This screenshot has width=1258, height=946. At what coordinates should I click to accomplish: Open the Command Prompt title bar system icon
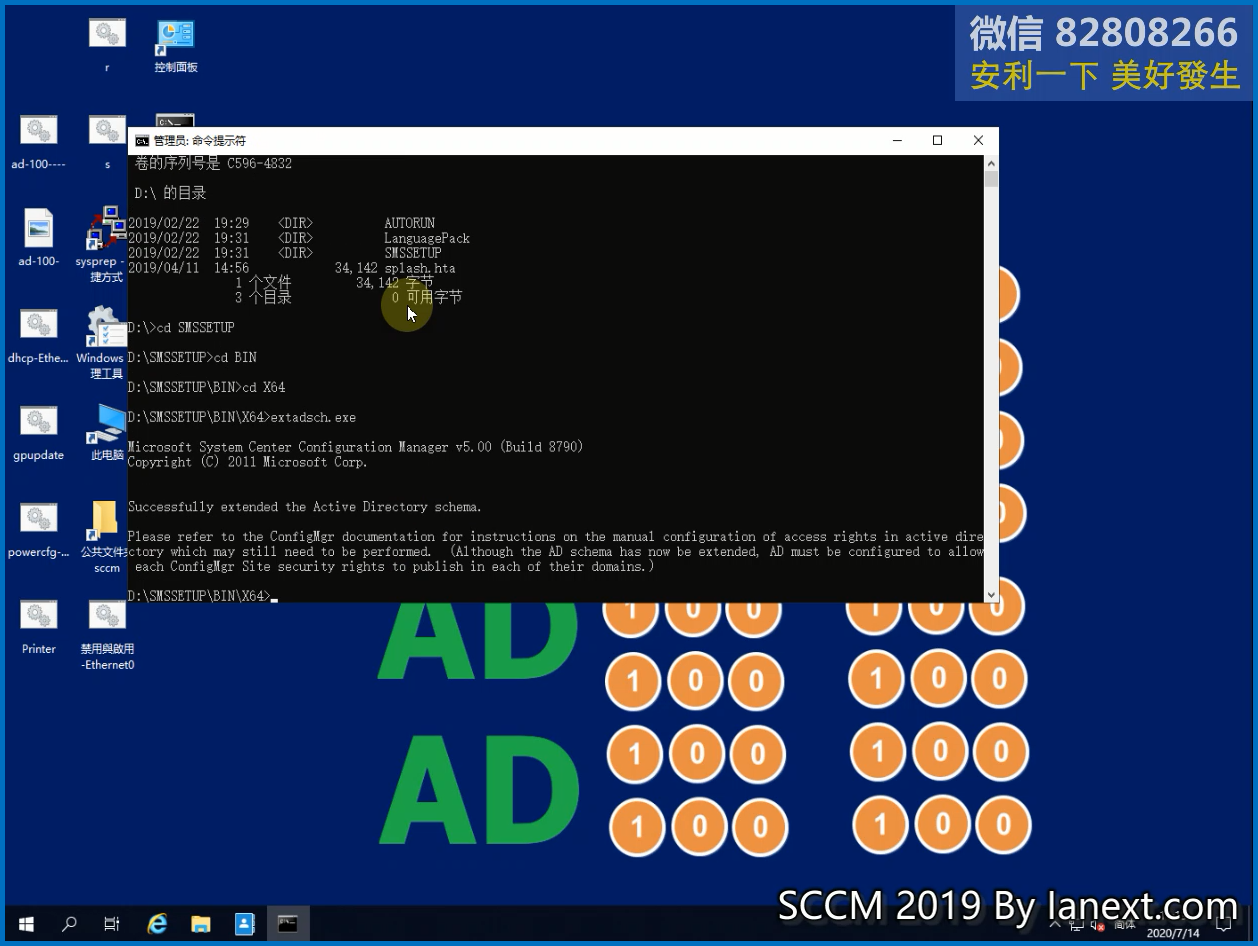[x=142, y=141]
